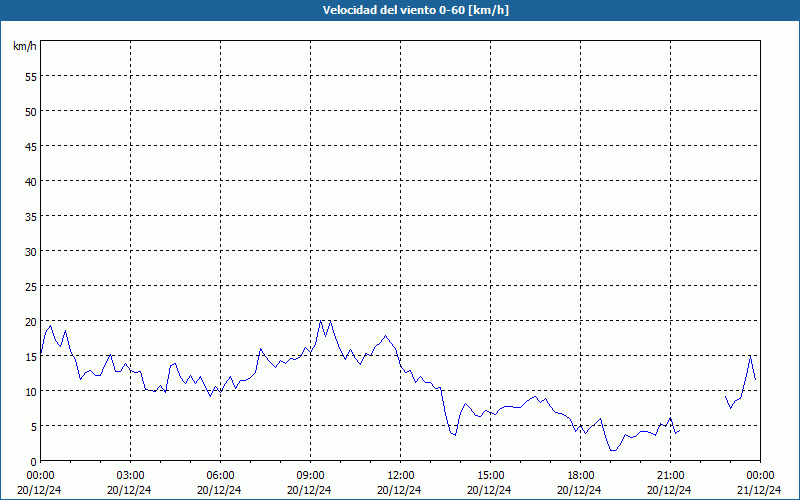Select the 25 y-axis tick label
The image size is (800, 500).
coord(30,286)
